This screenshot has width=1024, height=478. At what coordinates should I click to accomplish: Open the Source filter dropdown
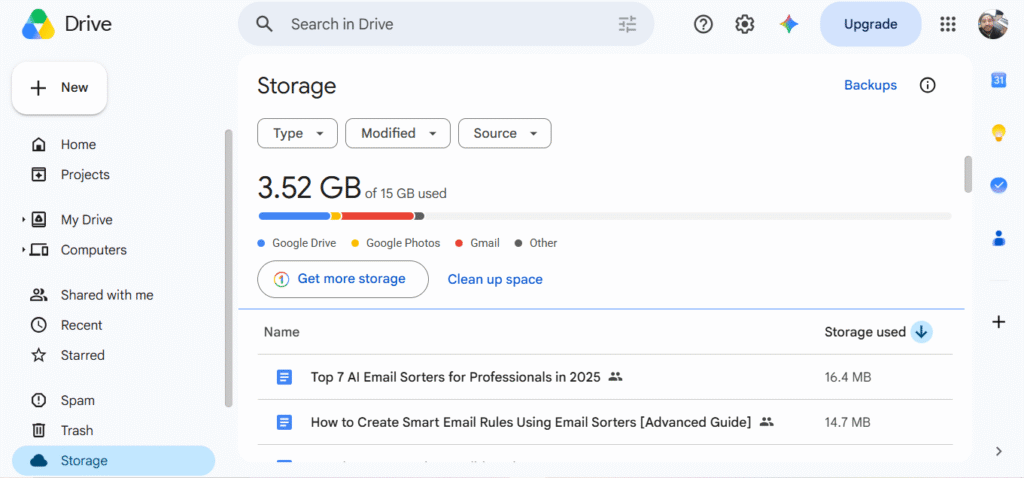tap(505, 133)
